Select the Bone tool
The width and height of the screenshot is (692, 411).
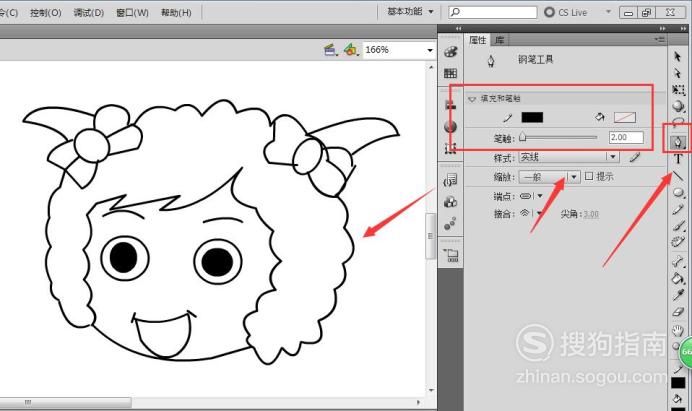pyautogui.click(x=678, y=261)
